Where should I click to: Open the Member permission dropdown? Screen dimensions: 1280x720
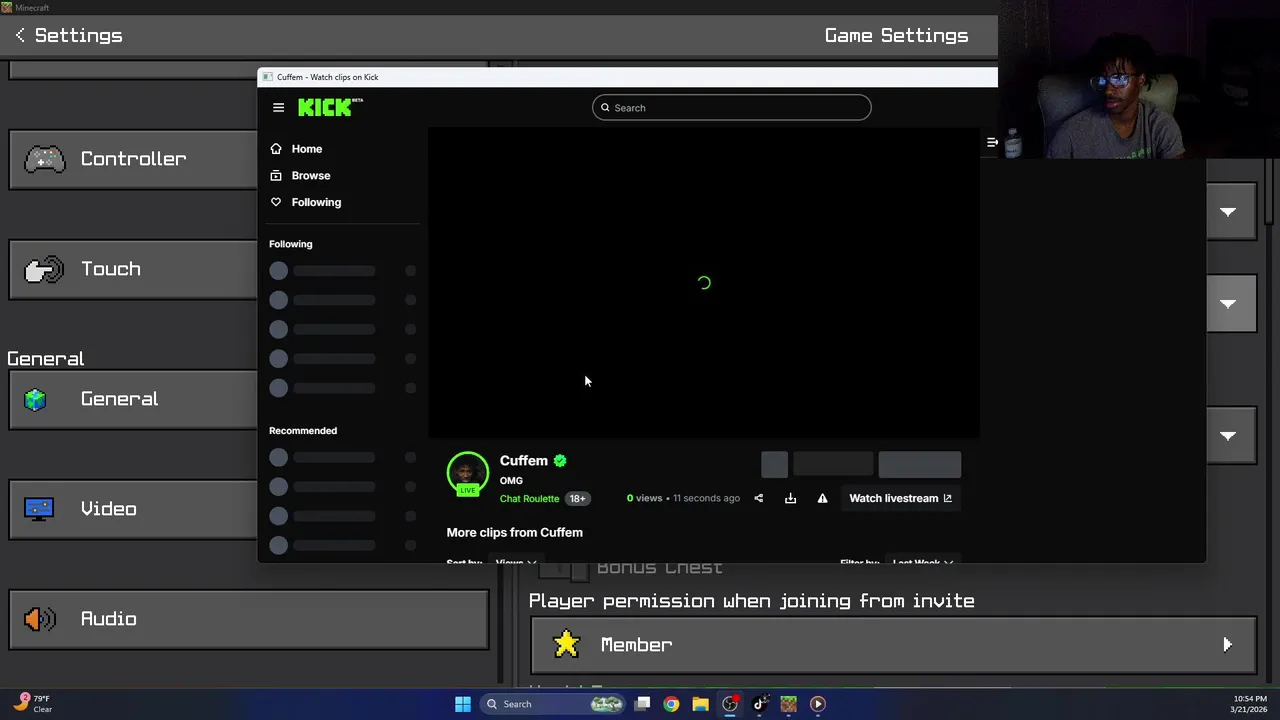(893, 645)
